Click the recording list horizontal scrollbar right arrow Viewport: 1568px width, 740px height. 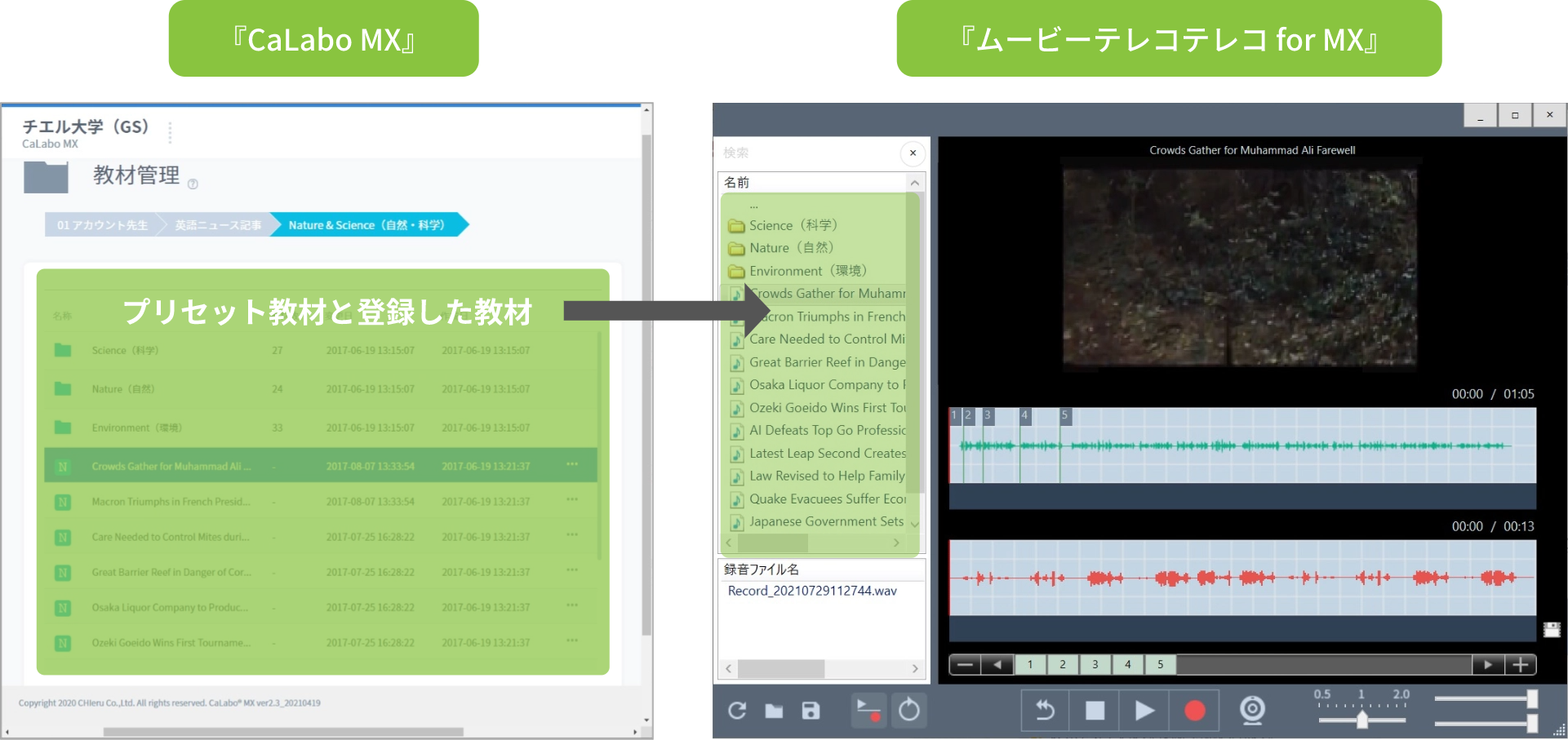point(915,669)
